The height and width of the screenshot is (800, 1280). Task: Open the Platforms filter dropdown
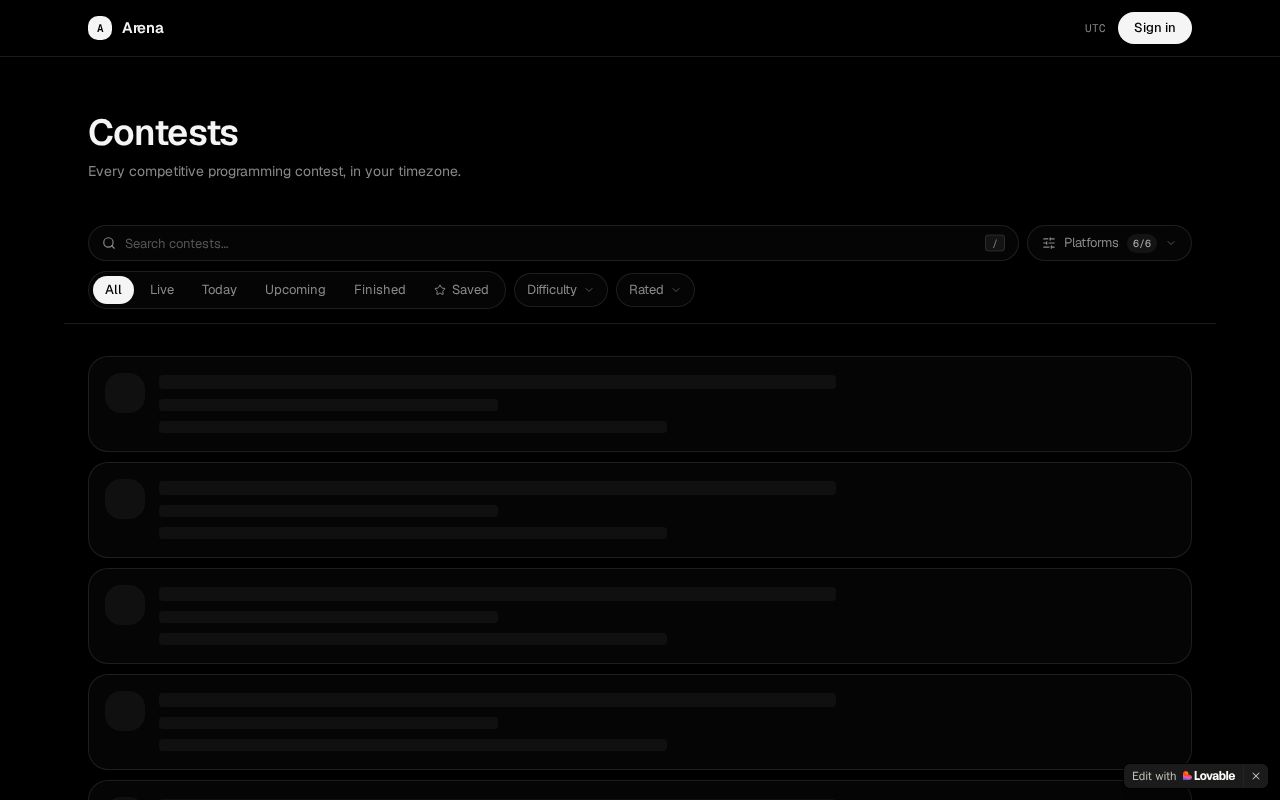click(x=1109, y=243)
